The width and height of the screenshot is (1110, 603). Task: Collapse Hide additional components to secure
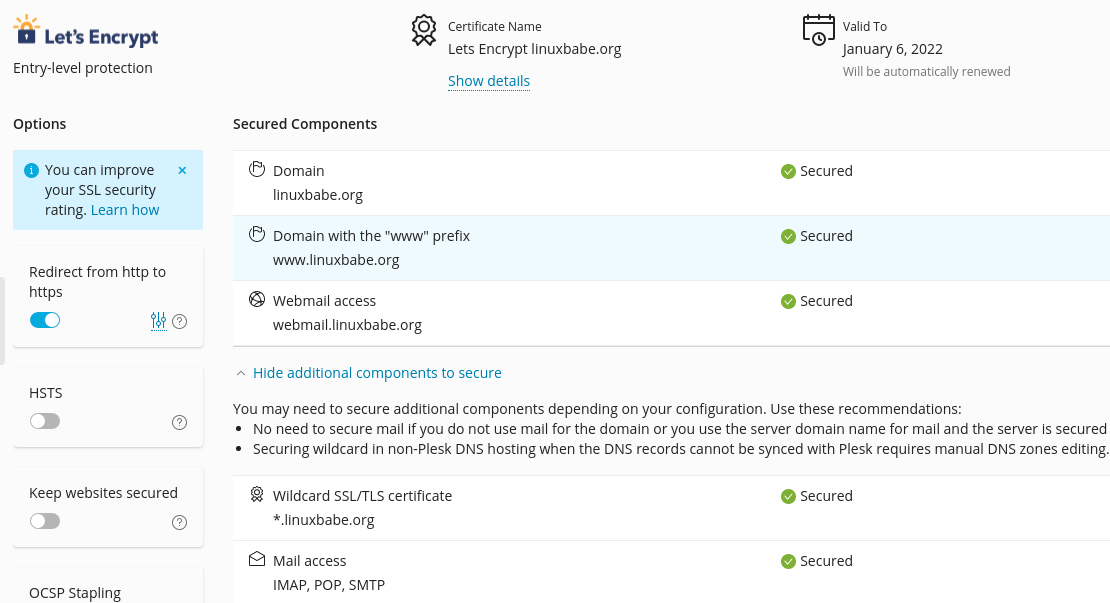coord(376,373)
